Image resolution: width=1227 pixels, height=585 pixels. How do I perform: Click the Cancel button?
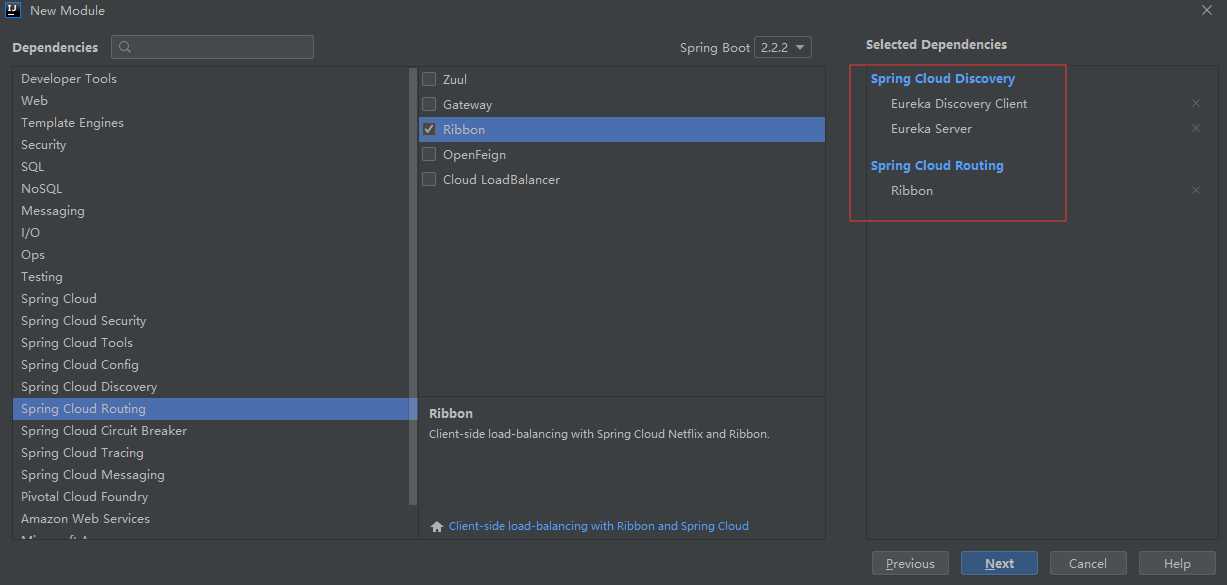pos(1087,563)
